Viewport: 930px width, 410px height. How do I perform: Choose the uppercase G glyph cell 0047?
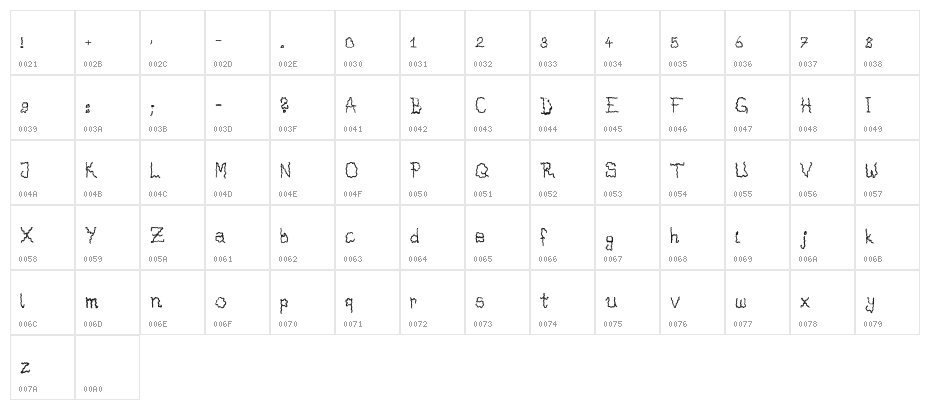coord(757,108)
